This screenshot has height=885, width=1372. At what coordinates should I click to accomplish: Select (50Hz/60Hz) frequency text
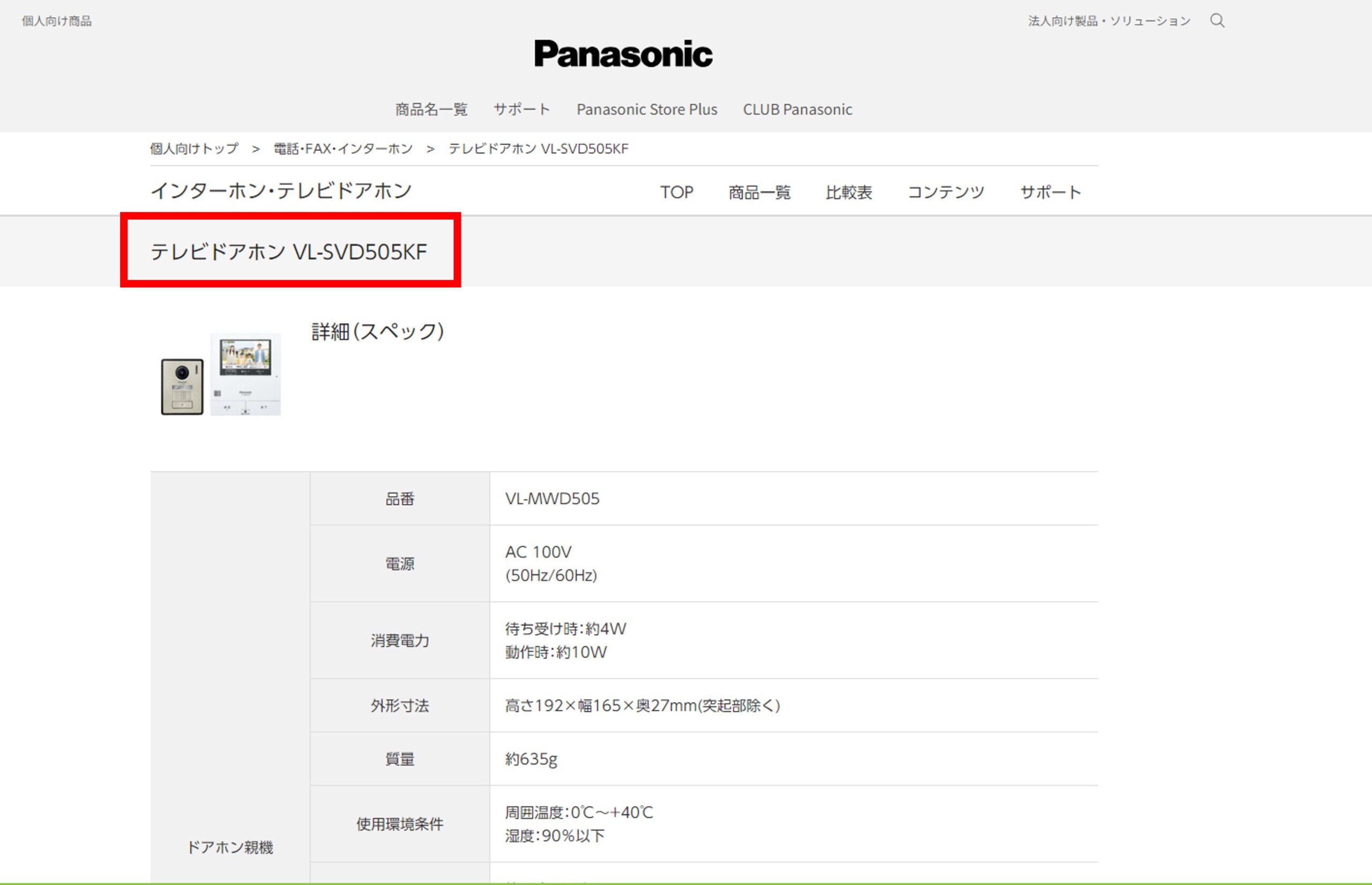click(551, 575)
